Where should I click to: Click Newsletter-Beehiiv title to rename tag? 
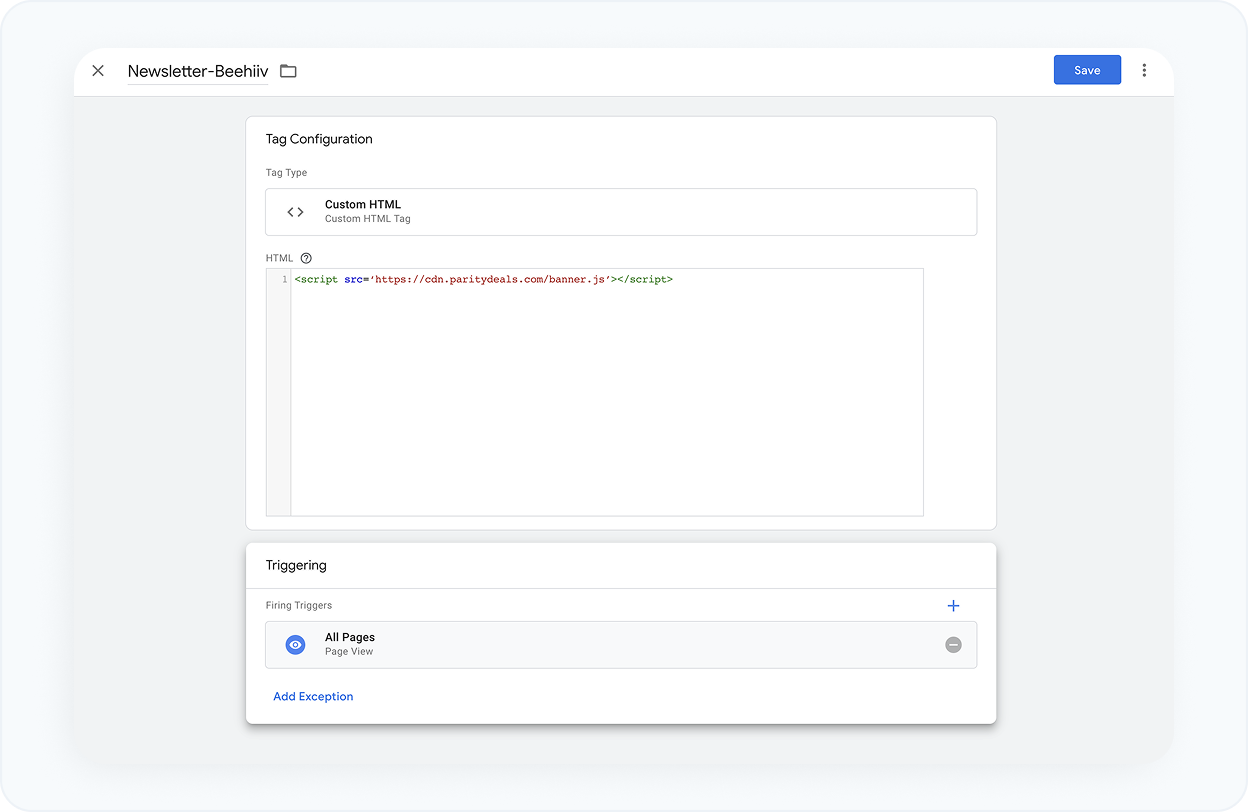(197, 71)
